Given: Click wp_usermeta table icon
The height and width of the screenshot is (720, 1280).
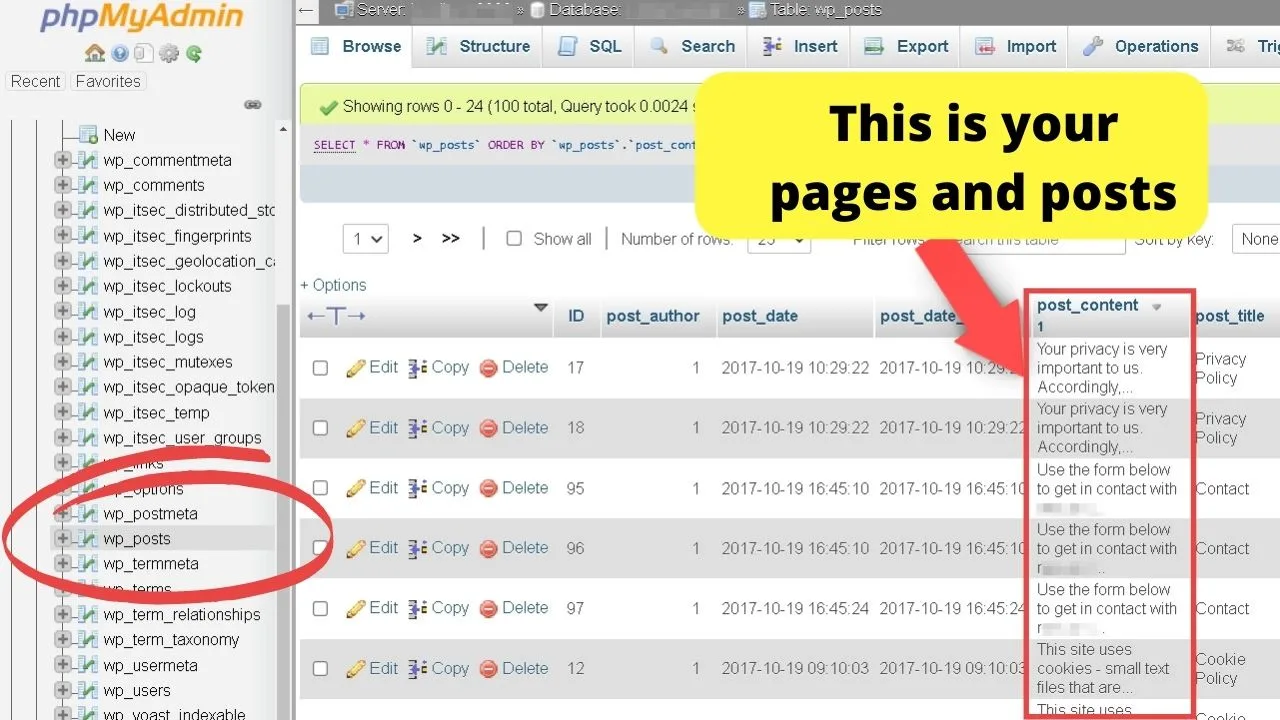Looking at the screenshot, I should point(88,665).
